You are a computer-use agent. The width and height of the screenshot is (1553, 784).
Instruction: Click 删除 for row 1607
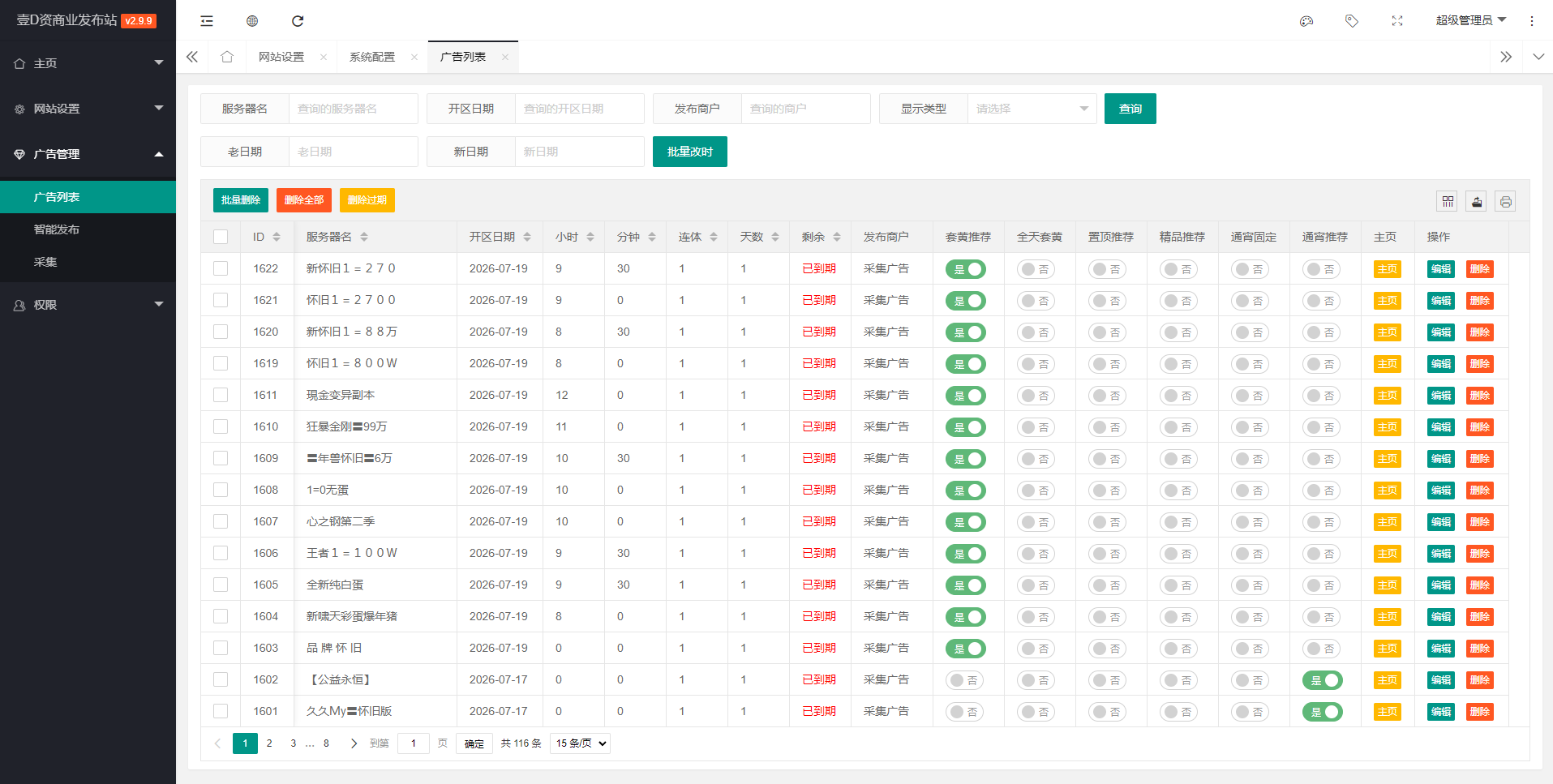[x=1480, y=522]
